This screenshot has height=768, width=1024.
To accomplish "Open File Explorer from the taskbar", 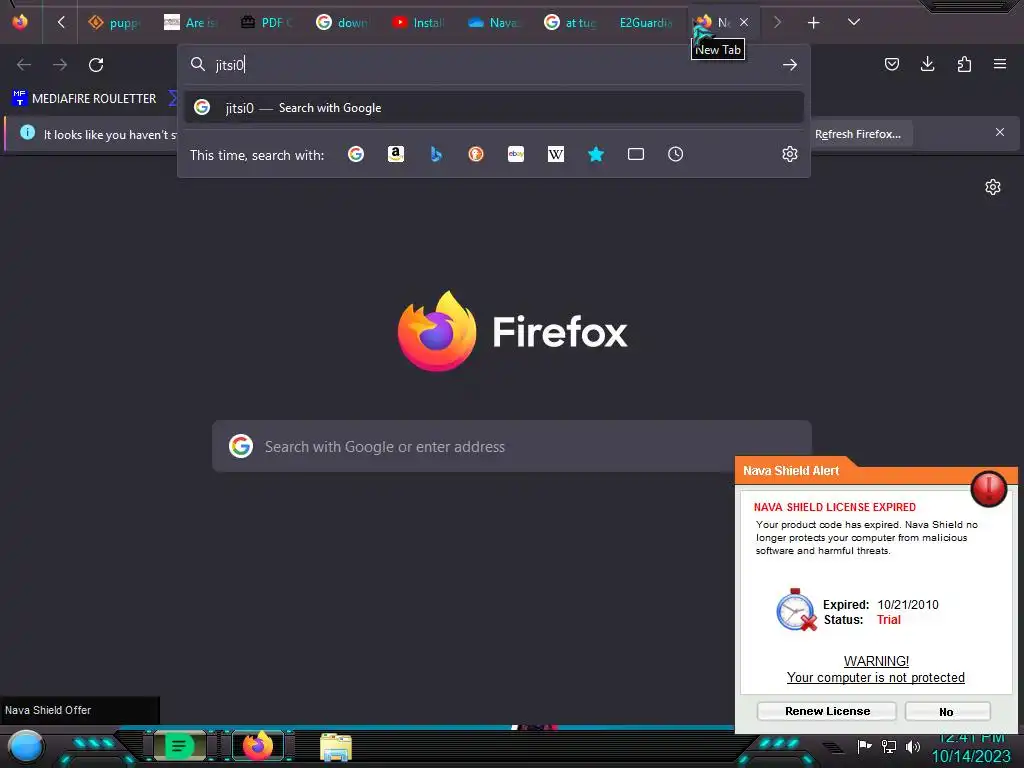I will (336, 746).
